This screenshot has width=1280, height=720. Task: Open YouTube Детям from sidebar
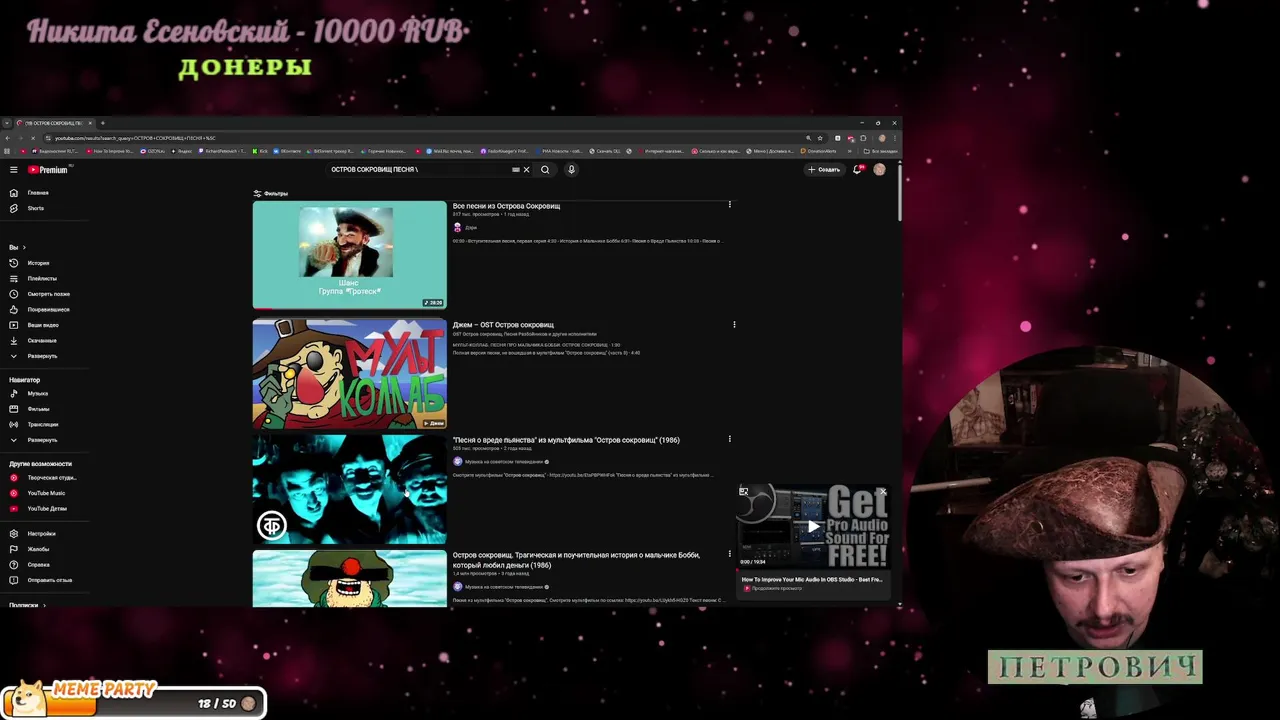47,508
